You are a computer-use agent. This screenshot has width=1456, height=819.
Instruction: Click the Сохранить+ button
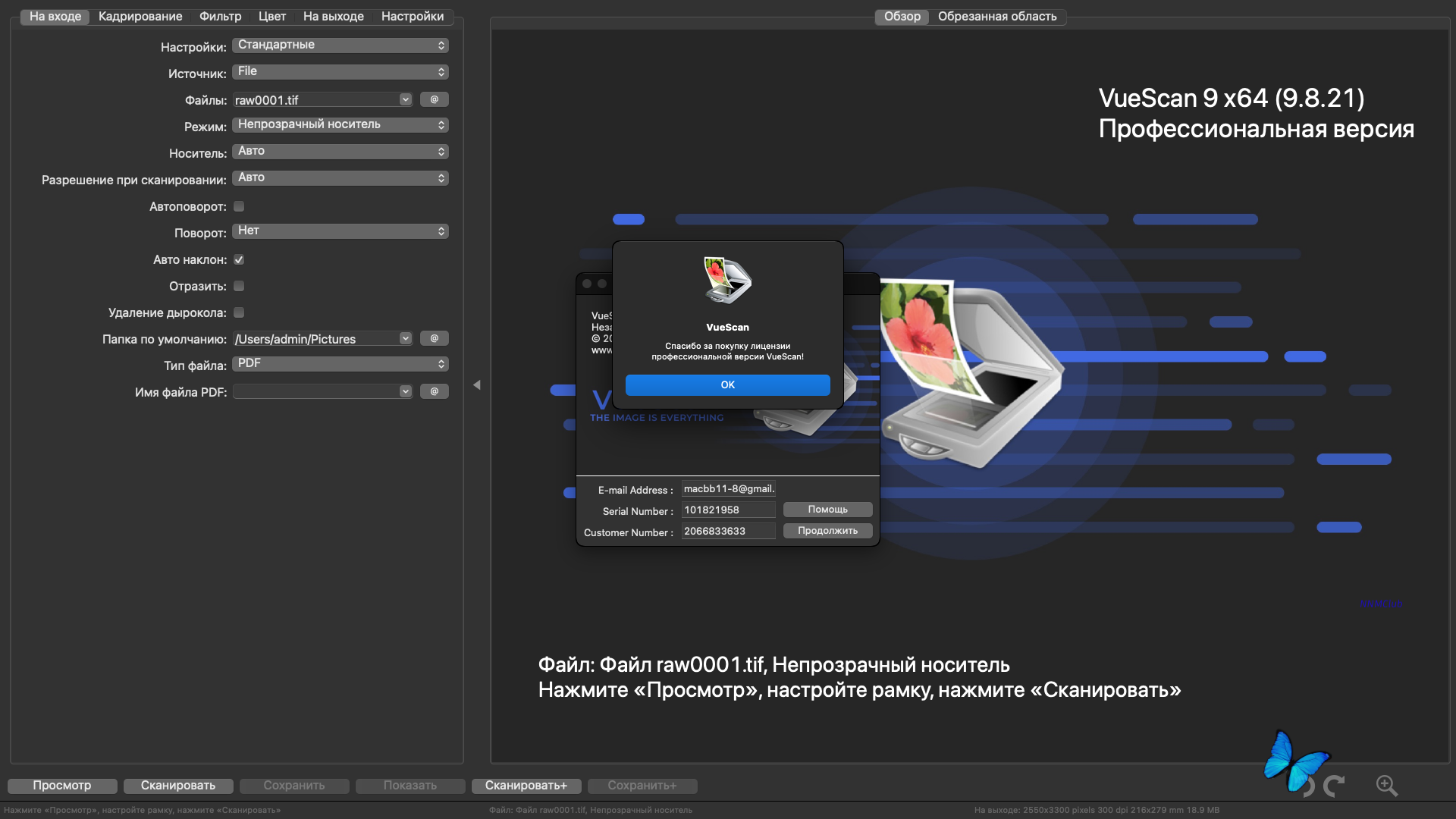(642, 786)
